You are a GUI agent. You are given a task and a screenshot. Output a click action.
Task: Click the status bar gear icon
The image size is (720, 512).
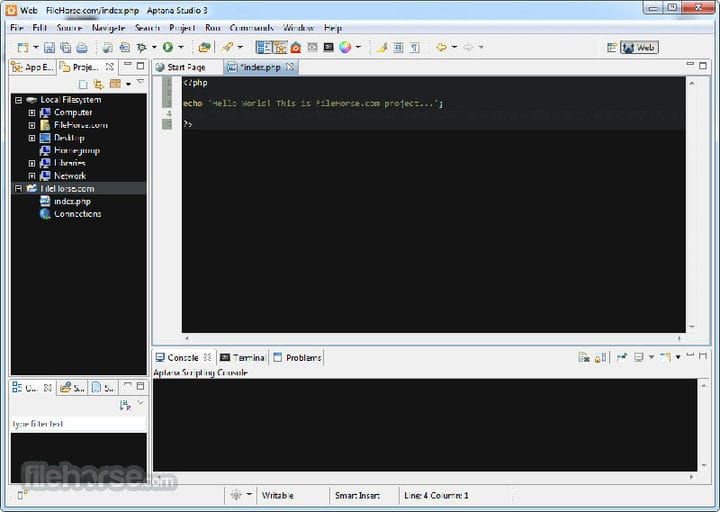[236, 495]
